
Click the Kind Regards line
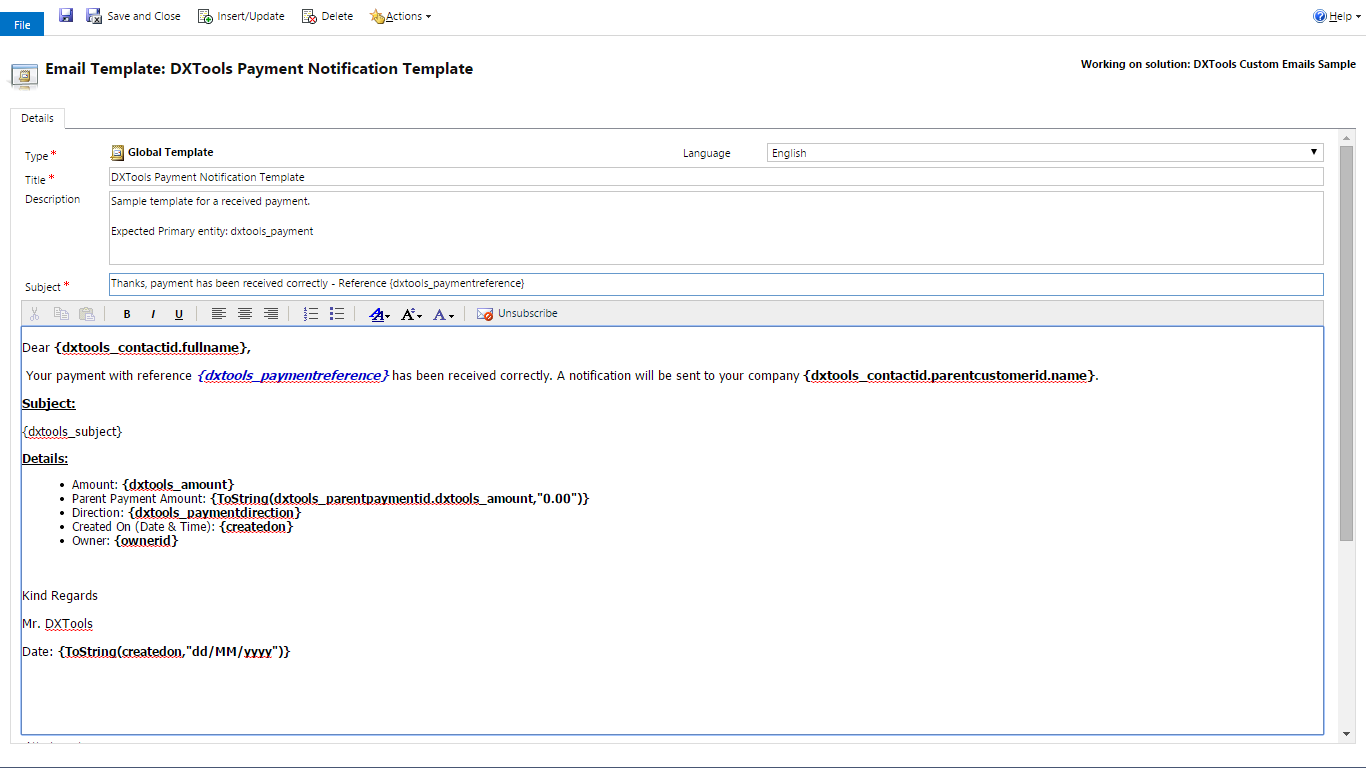coord(60,596)
